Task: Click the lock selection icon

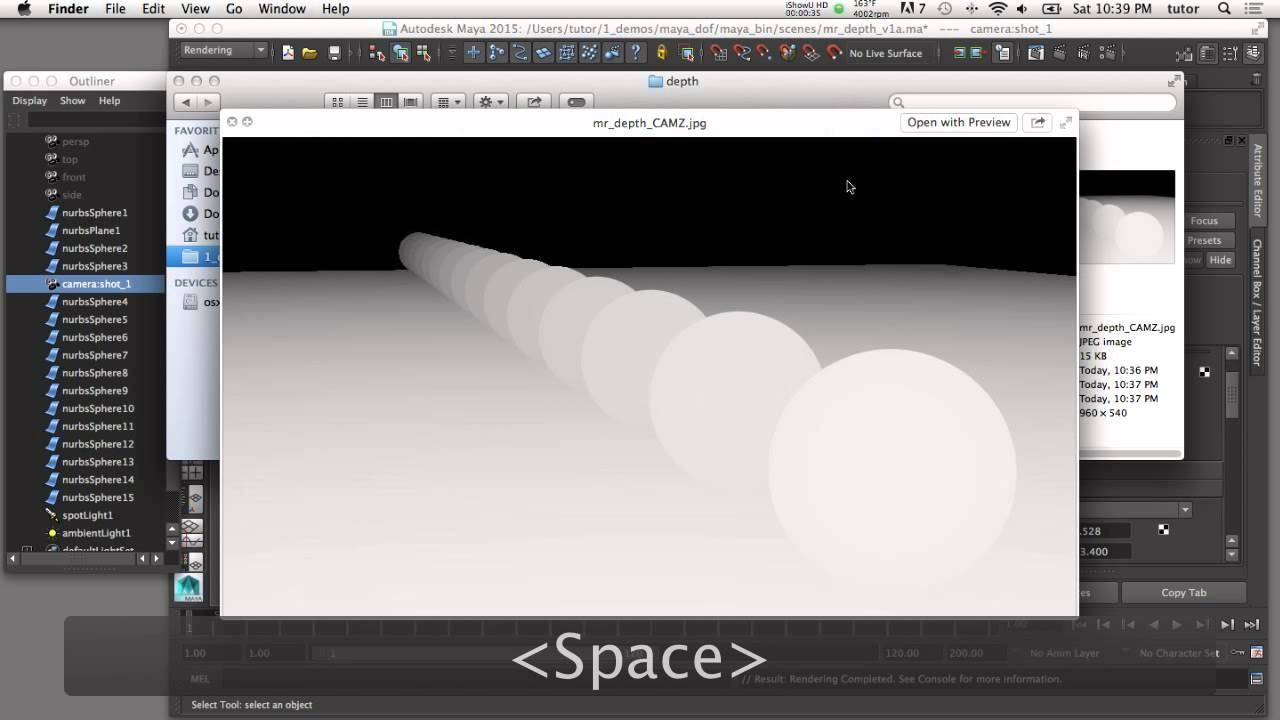Action: tap(661, 53)
